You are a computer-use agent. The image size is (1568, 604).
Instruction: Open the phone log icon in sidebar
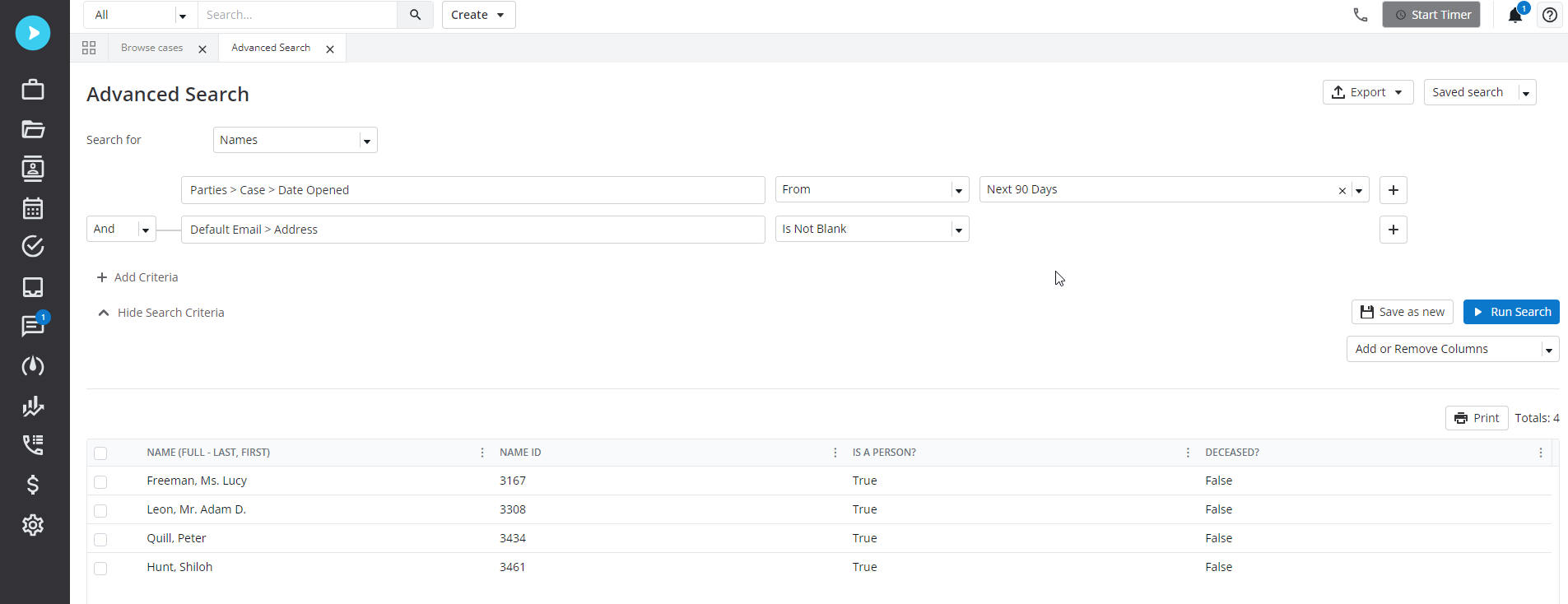point(33,445)
